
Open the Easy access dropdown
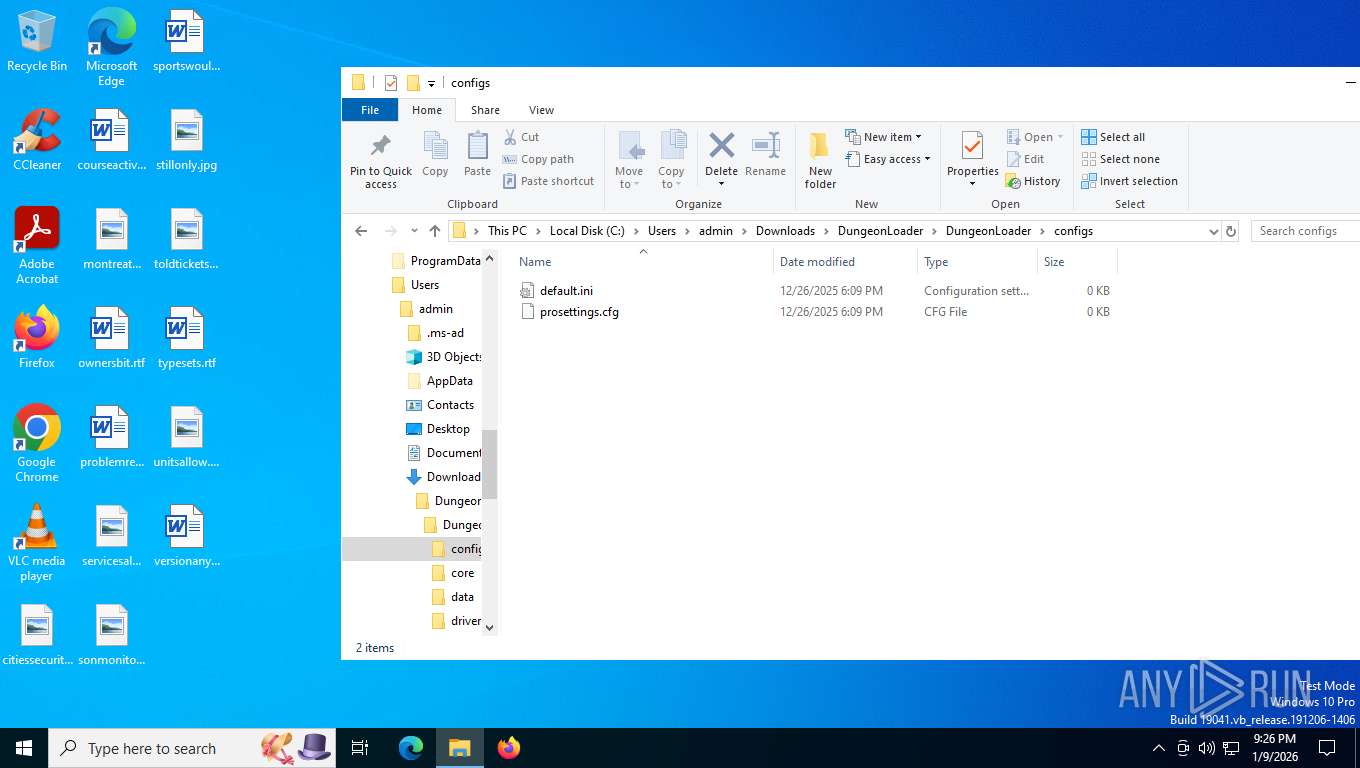click(888, 159)
